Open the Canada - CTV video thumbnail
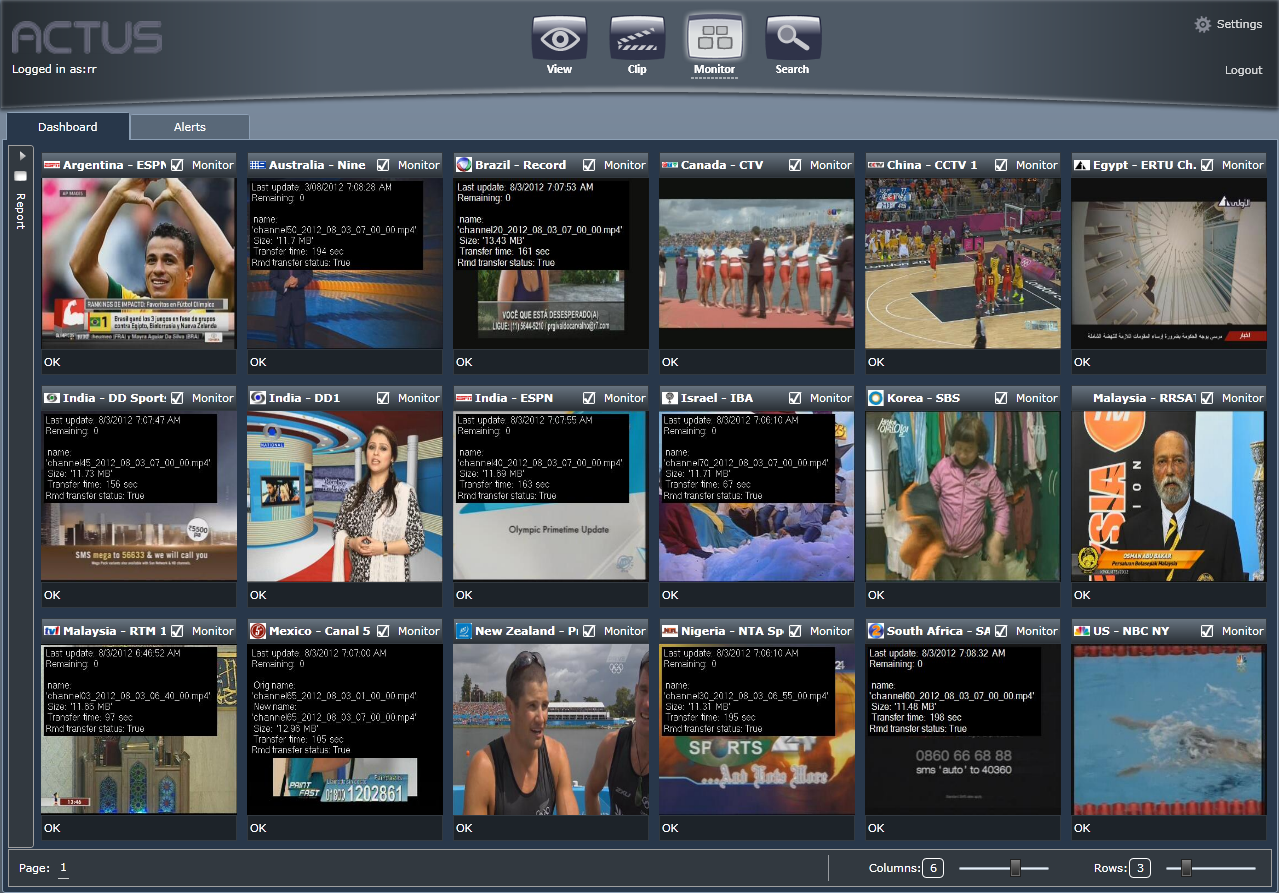1279x893 pixels. coord(757,264)
